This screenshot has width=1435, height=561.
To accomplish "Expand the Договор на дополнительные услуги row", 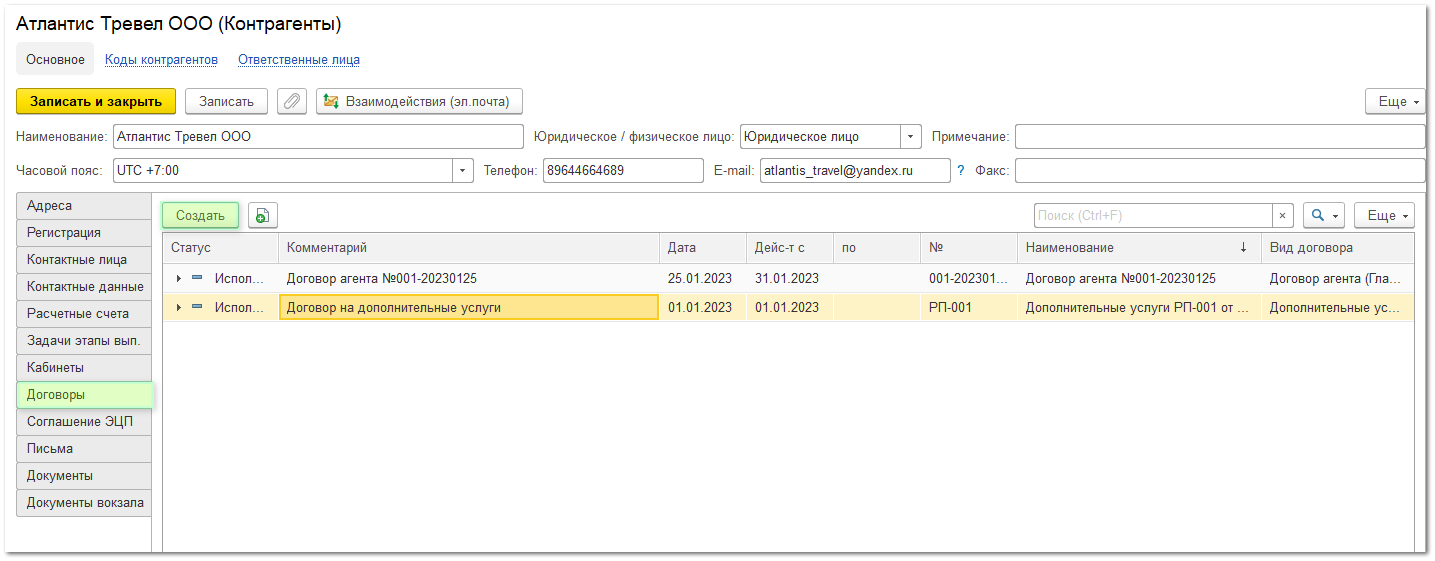I will 179,308.
